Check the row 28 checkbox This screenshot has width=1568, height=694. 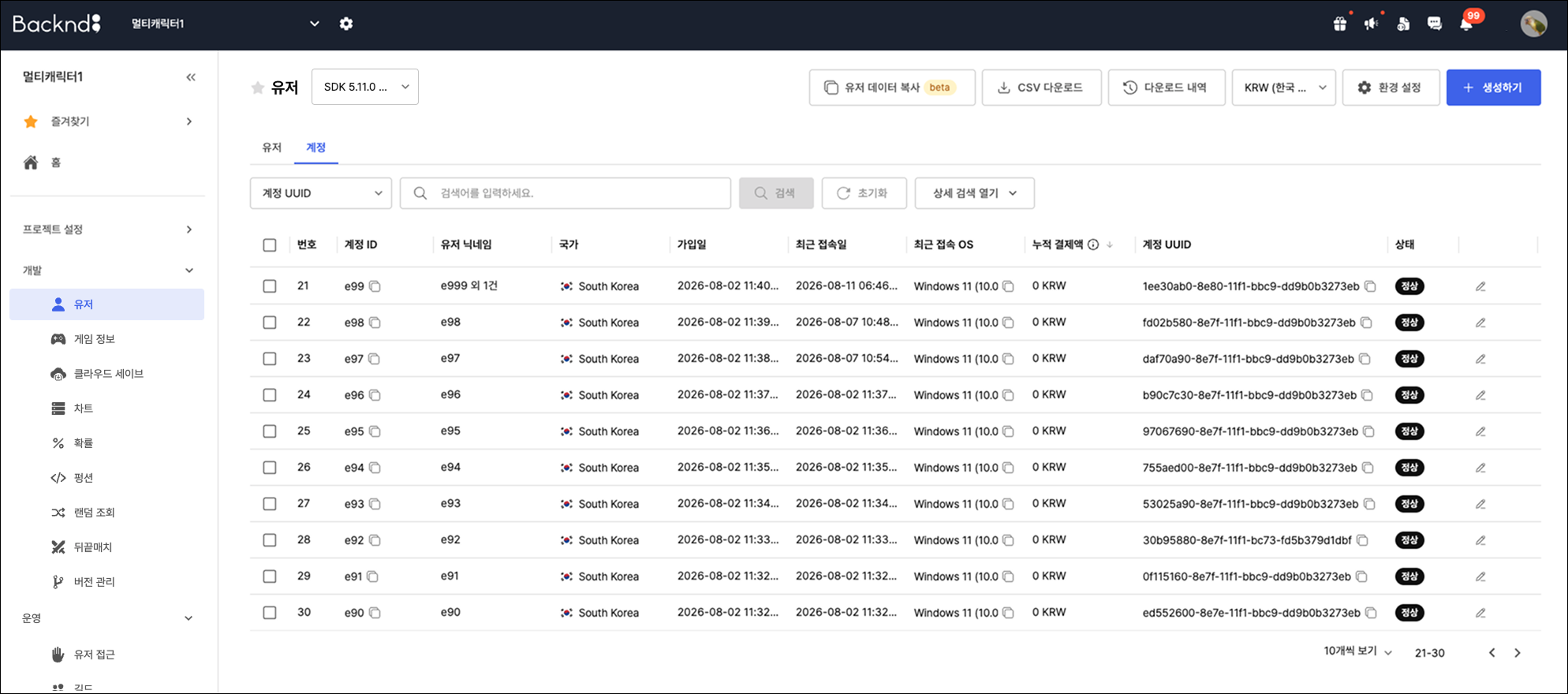(x=270, y=540)
